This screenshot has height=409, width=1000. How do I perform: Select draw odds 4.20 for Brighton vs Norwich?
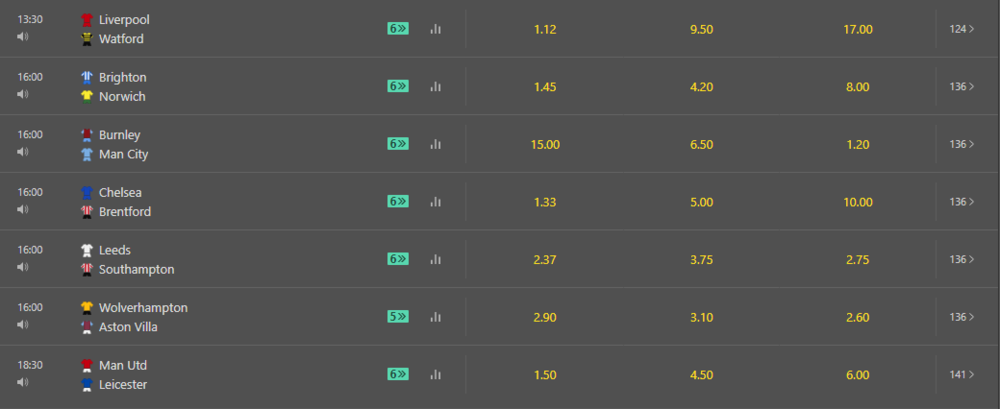pyautogui.click(x=702, y=87)
